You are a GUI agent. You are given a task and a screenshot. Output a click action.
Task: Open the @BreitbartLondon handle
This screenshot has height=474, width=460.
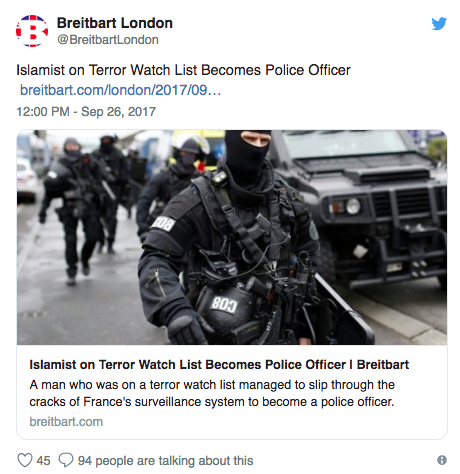[x=108, y=40]
